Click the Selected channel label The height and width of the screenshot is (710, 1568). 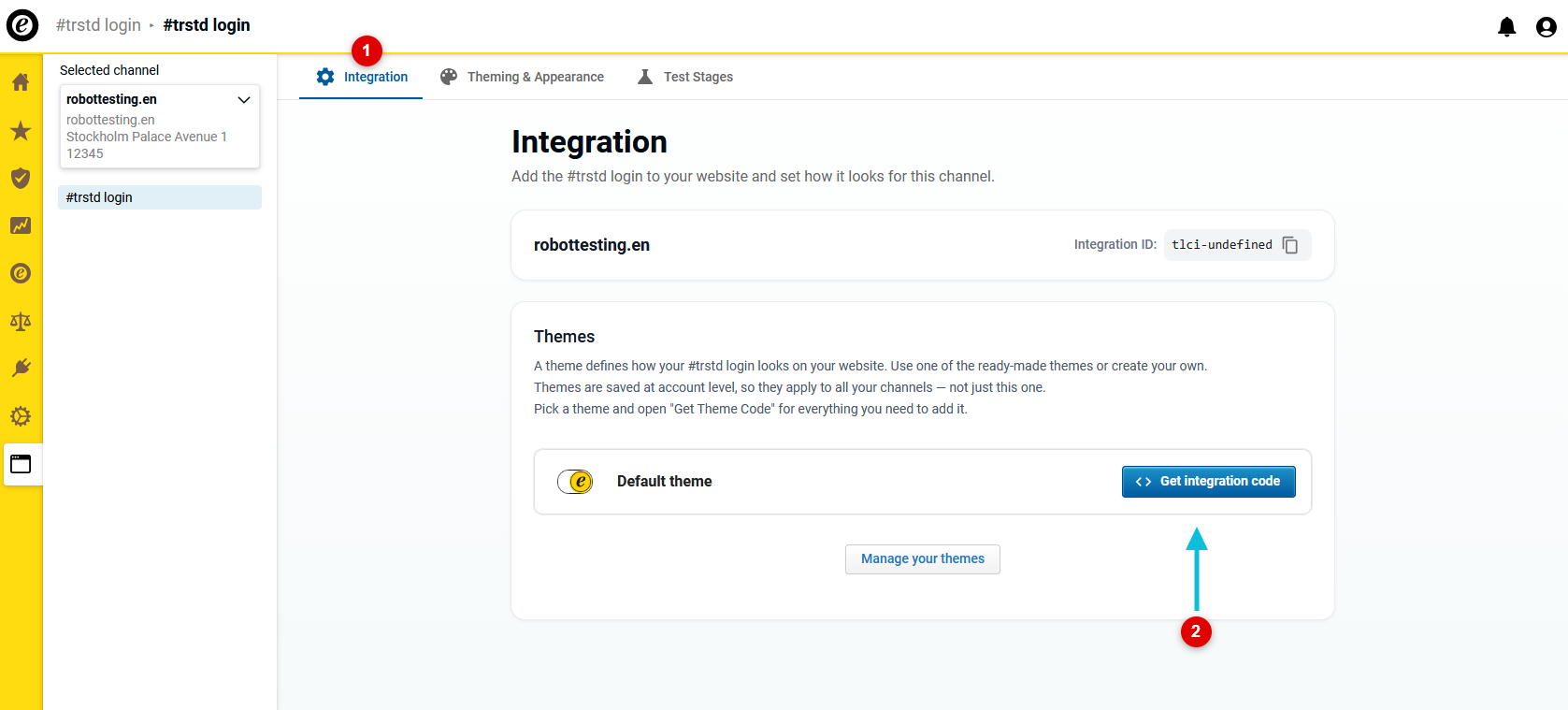(x=109, y=70)
